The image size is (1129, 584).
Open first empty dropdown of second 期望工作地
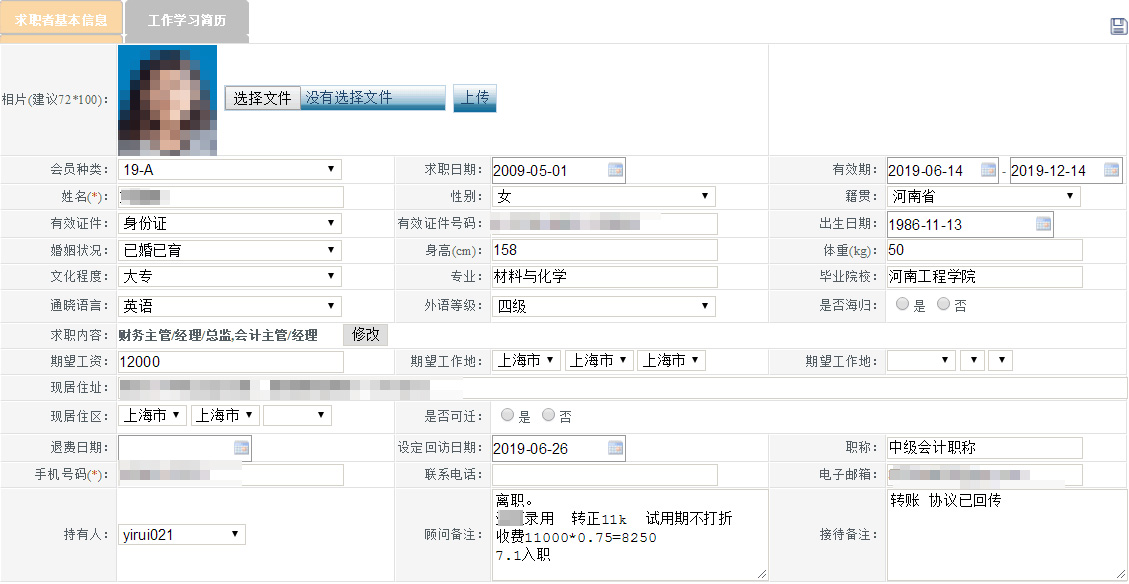pyautogui.click(x=922, y=361)
